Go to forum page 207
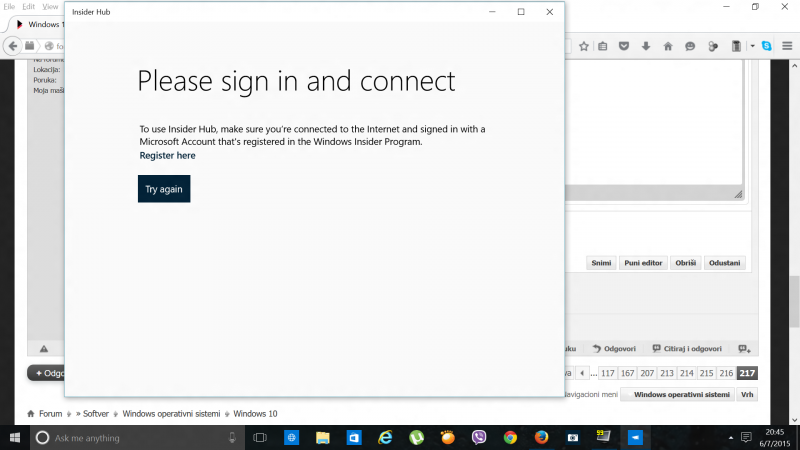Image resolution: width=800 pixels, height=450 pixels. click(x=647, y=373)
